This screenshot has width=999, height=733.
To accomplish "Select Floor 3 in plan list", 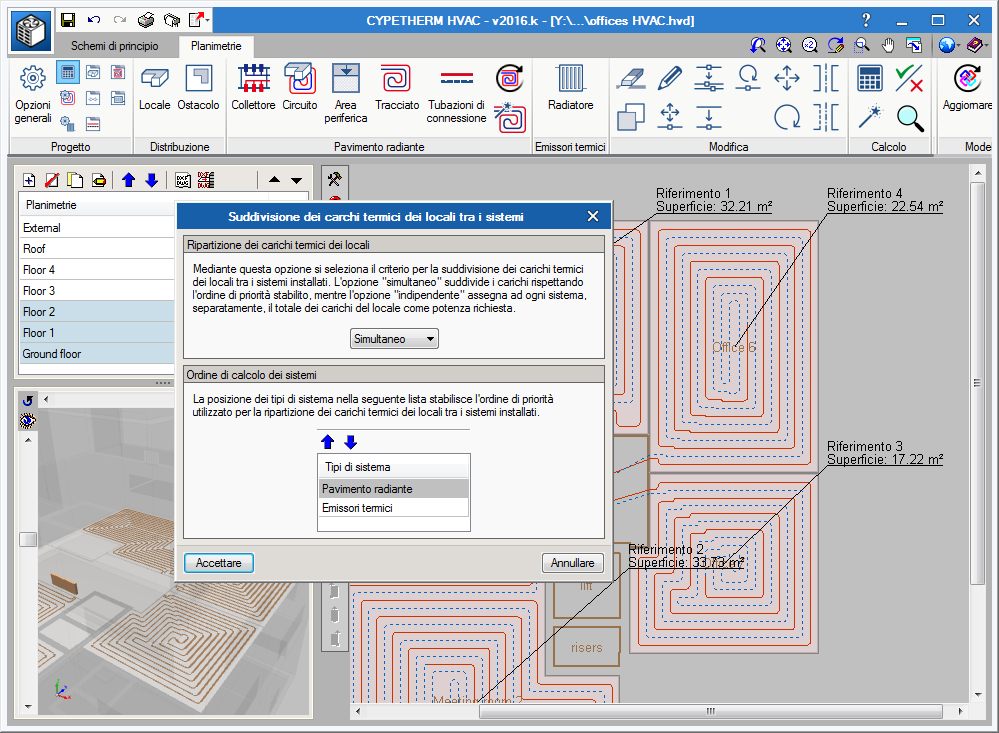I will click(97, 291).
